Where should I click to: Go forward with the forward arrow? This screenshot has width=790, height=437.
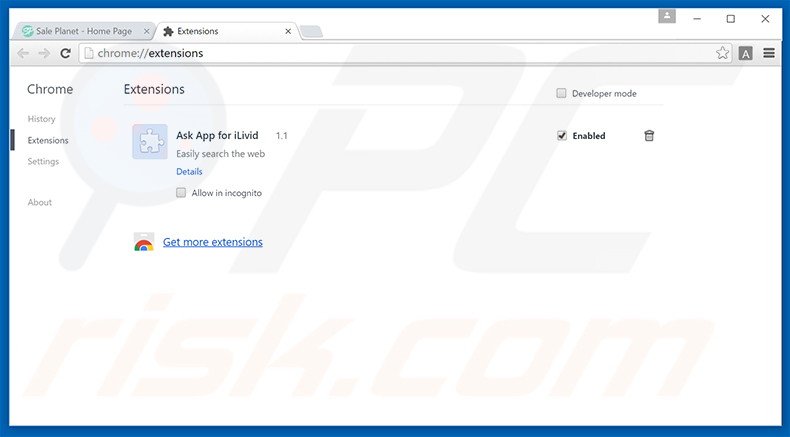44,53
